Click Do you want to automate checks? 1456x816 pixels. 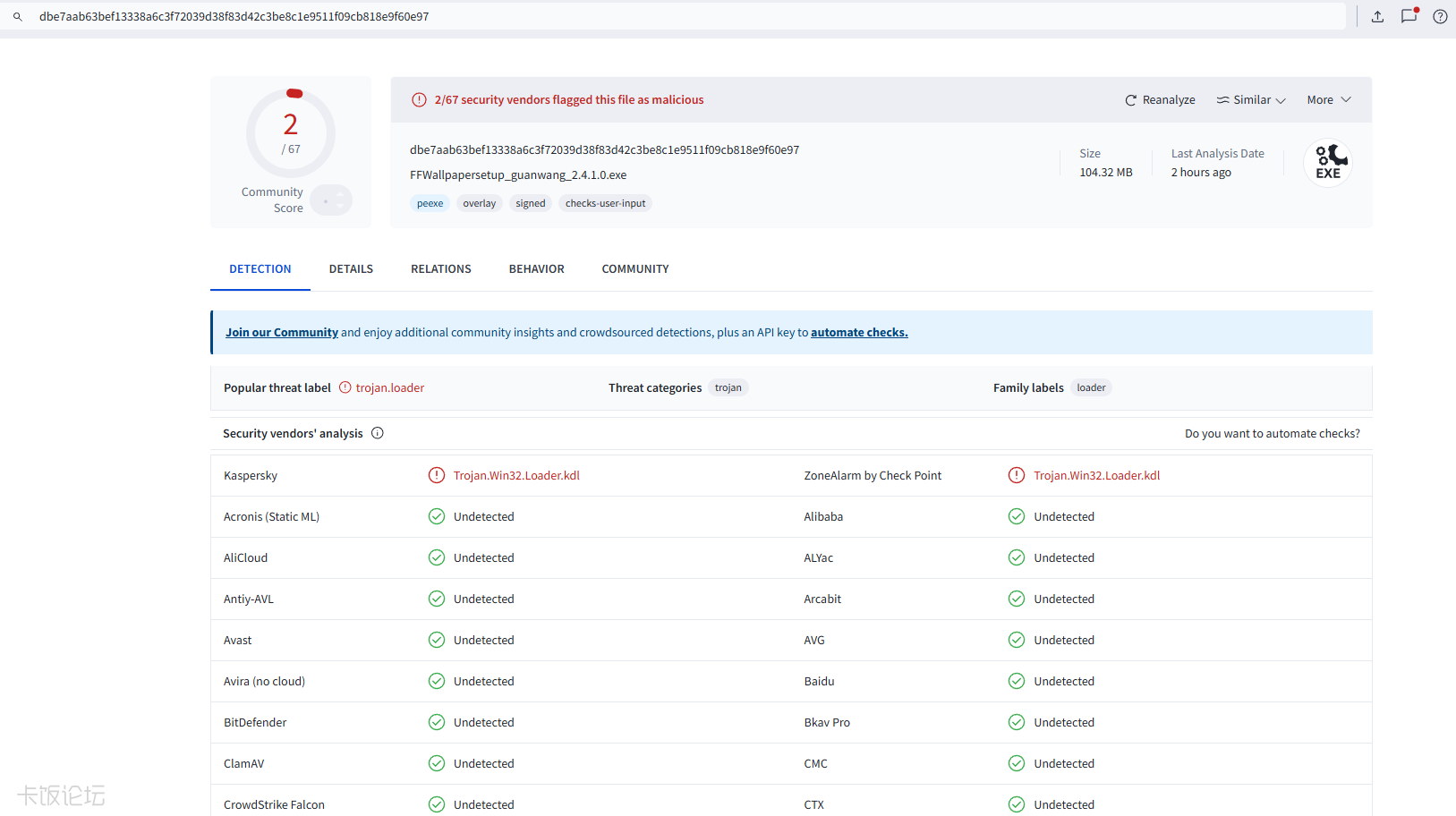1273,433
